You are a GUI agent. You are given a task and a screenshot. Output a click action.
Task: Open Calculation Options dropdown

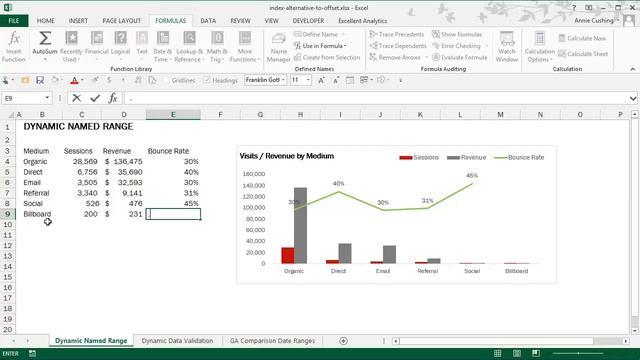click(540, 47)
